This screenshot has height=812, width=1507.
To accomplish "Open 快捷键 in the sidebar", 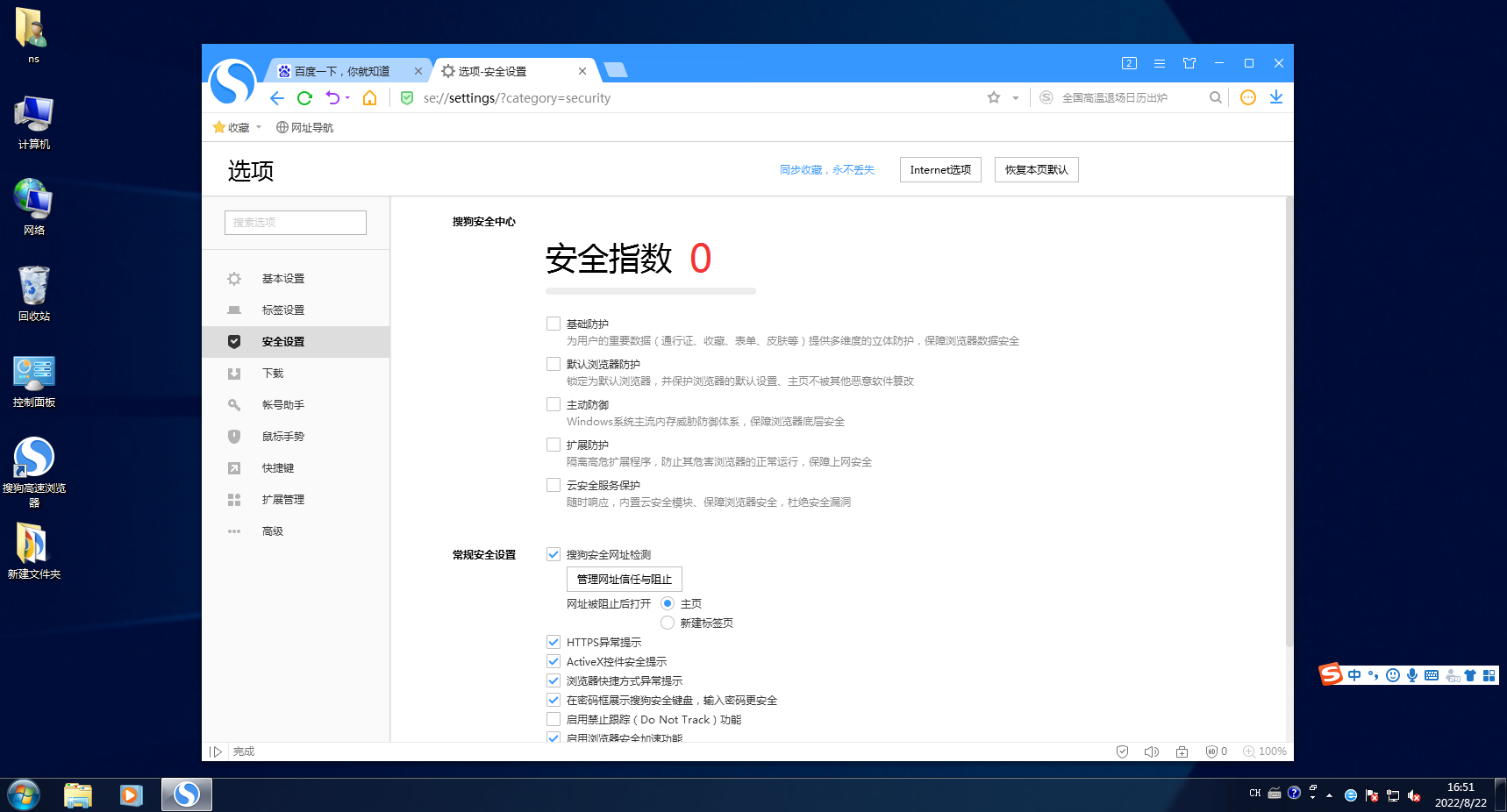I will tap(296, 468).
